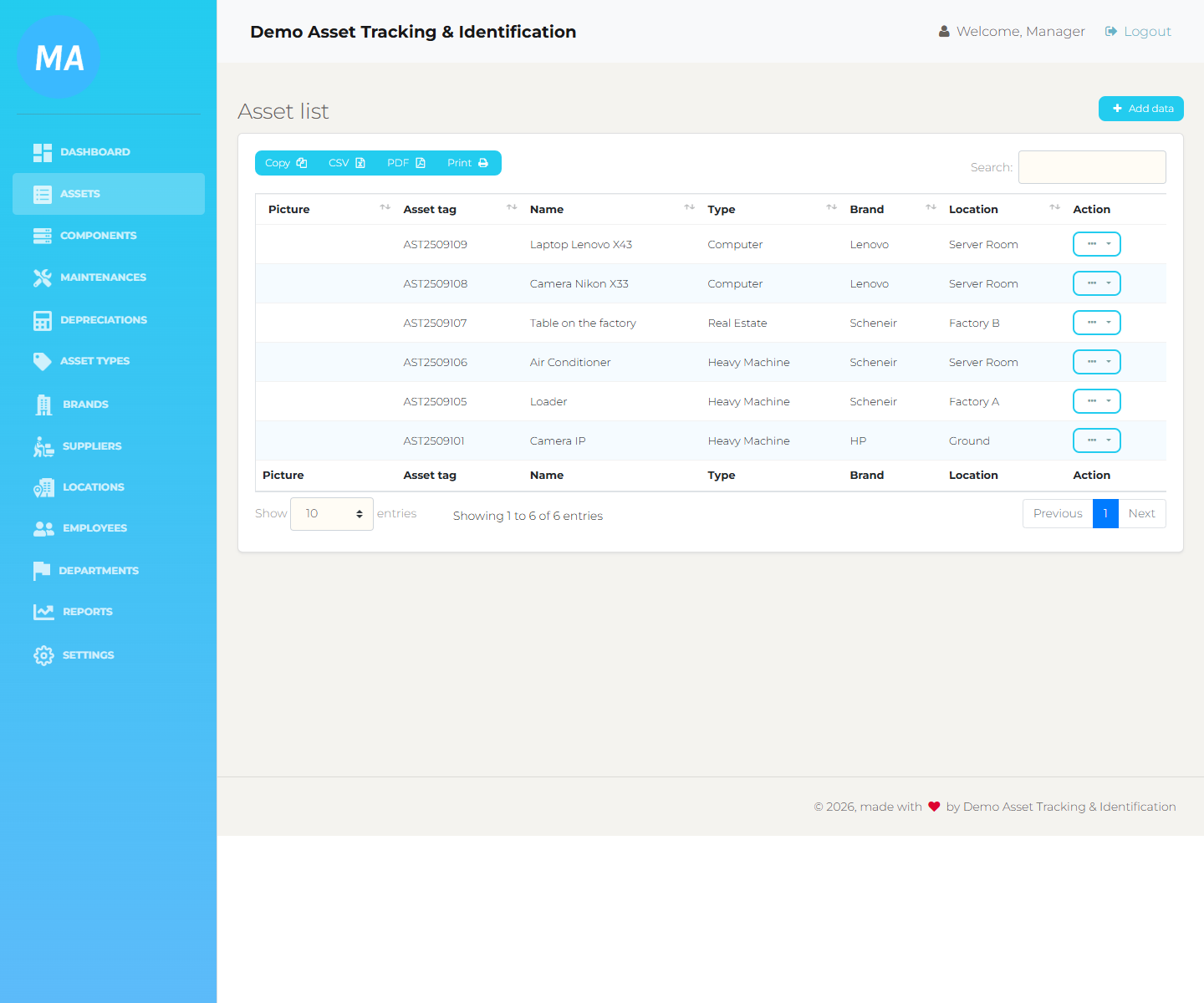Click asset tag AST2509105
The image size is (1204, 1003).
(x=436, y=402)
